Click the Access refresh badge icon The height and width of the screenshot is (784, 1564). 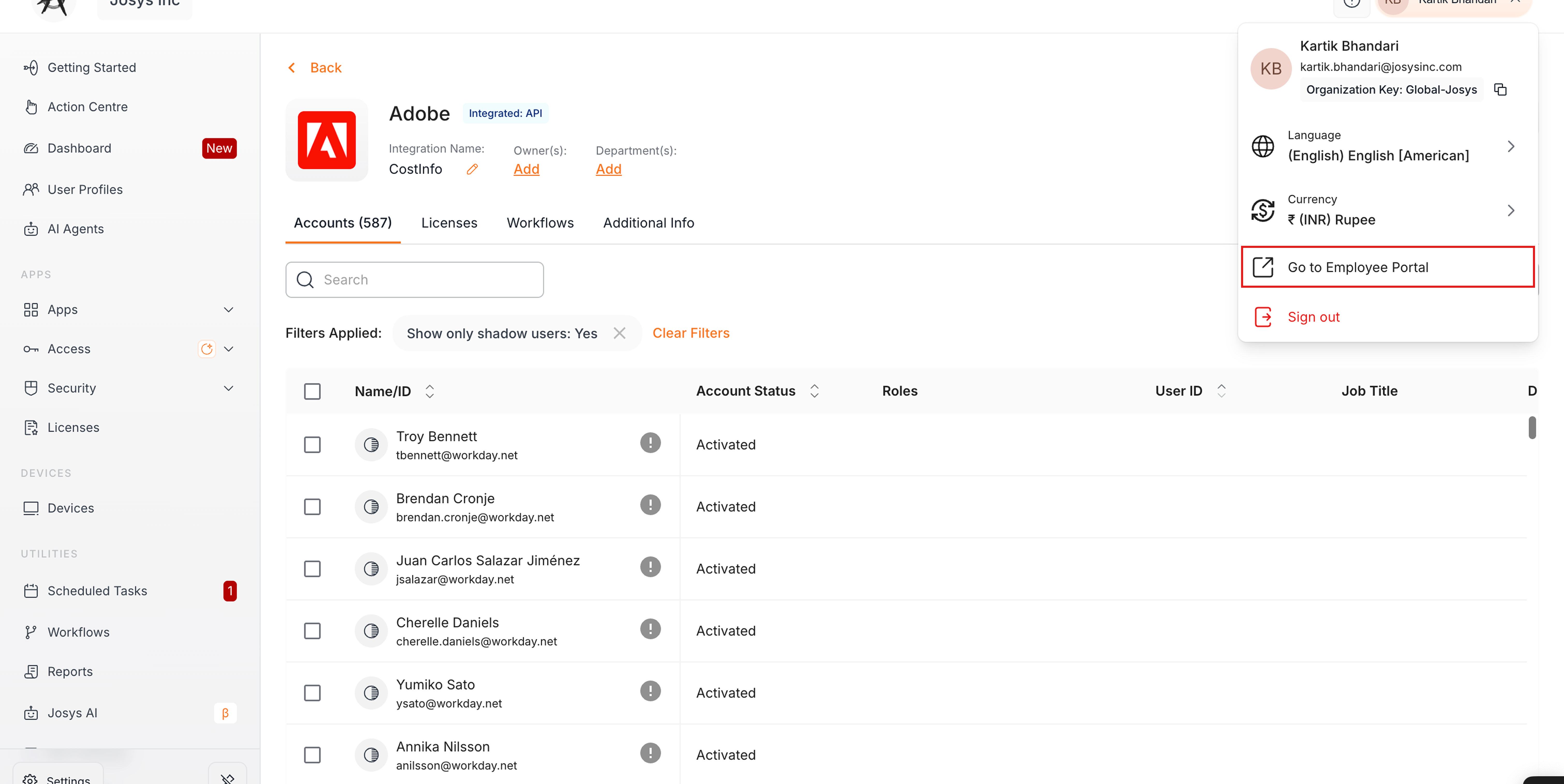[207, 349]
